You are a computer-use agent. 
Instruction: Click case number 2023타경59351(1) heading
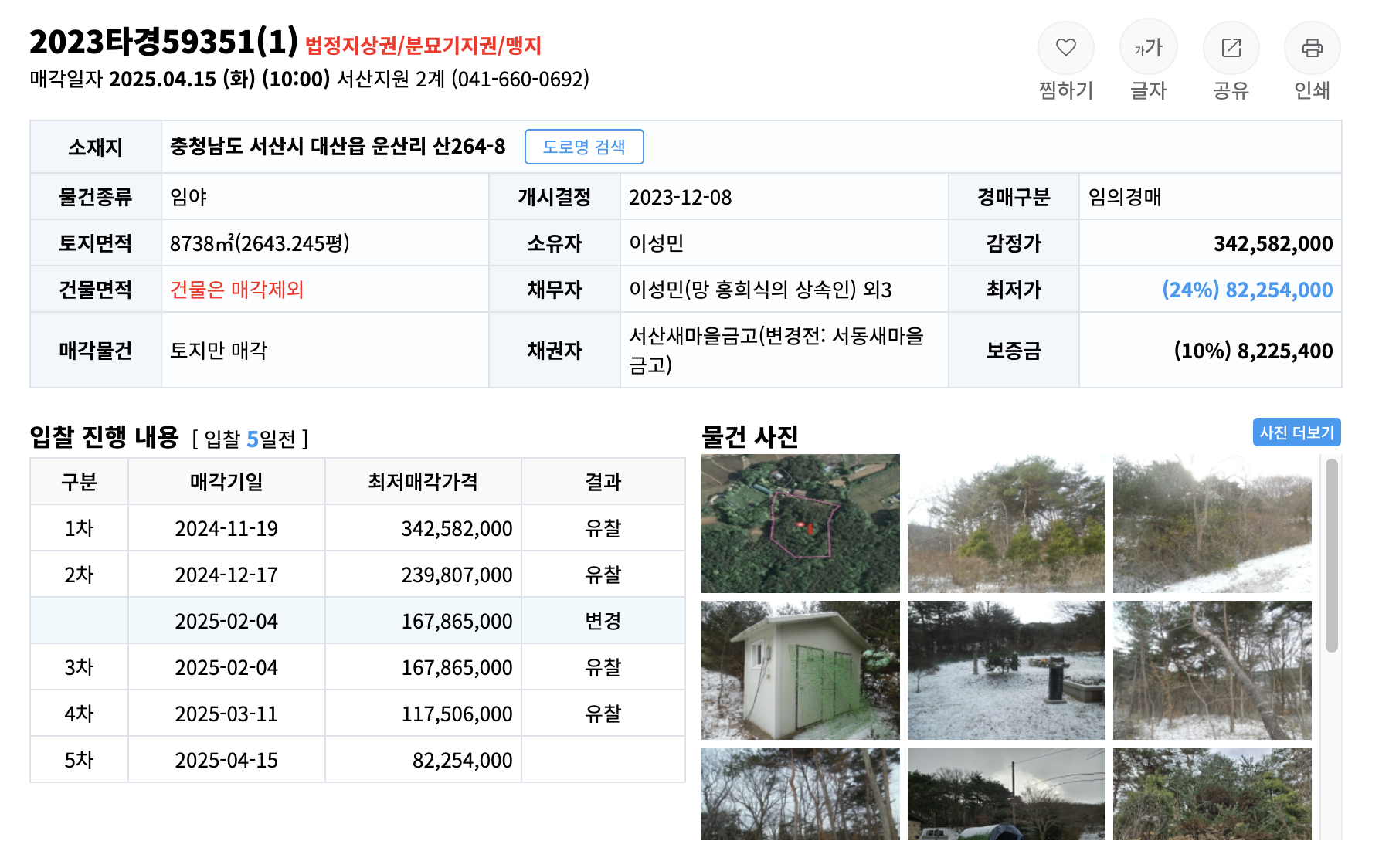pyautogui.click(x=164, y=42)
